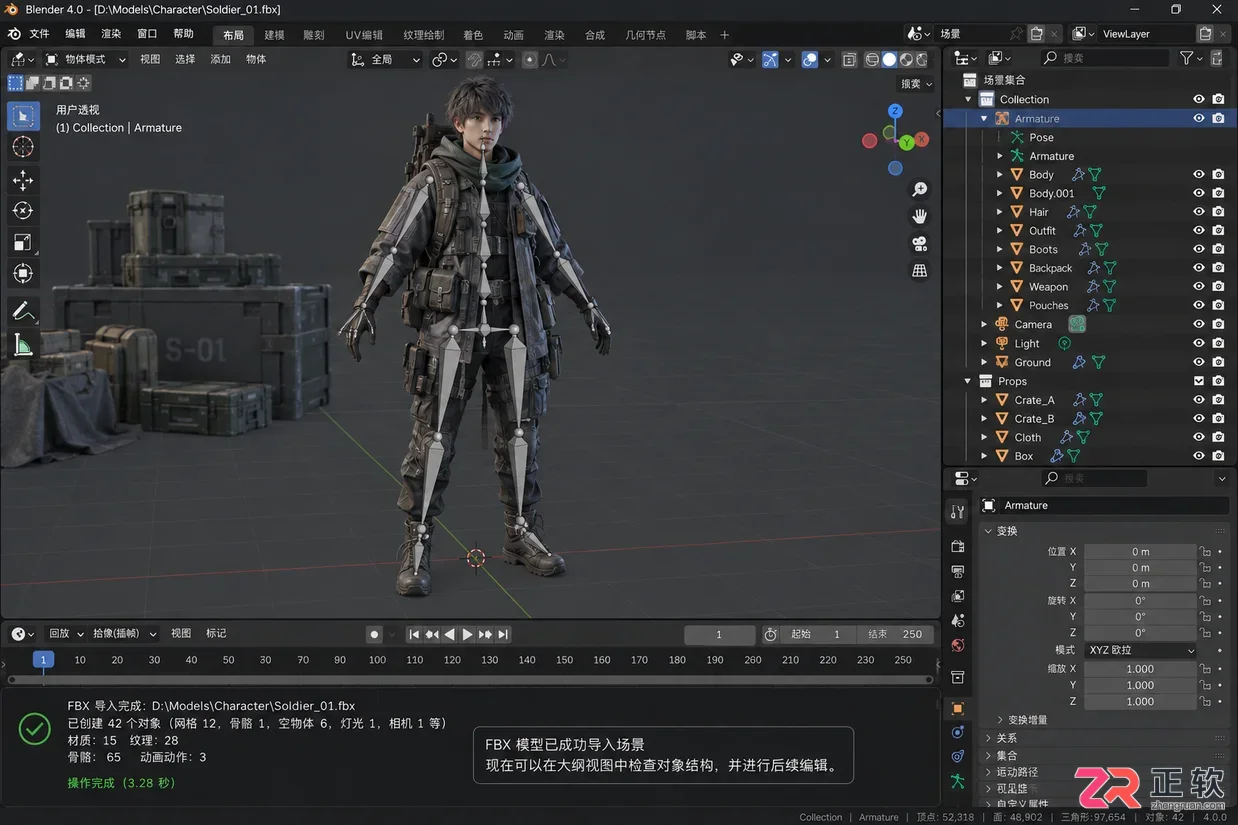Open the Playback dropdown in timeline
The width and height of the screenshot is (1238, 825).
(x=66, y=633)
